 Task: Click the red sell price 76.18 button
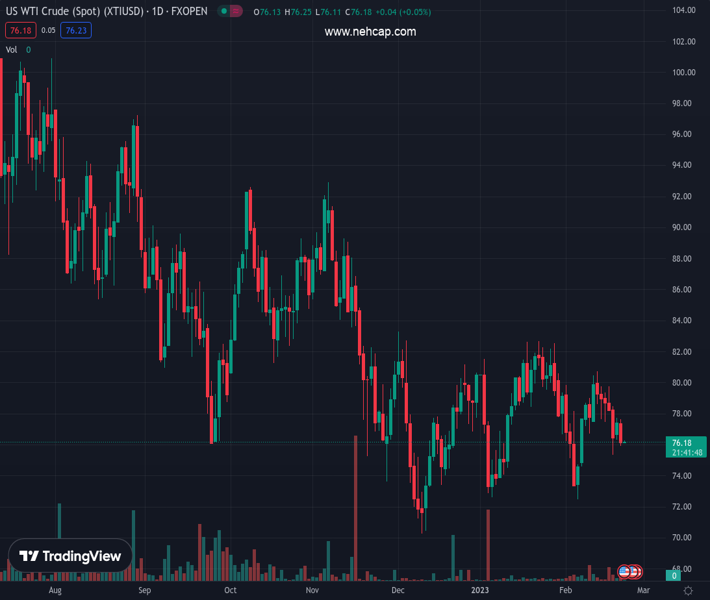tap(18, 31)
